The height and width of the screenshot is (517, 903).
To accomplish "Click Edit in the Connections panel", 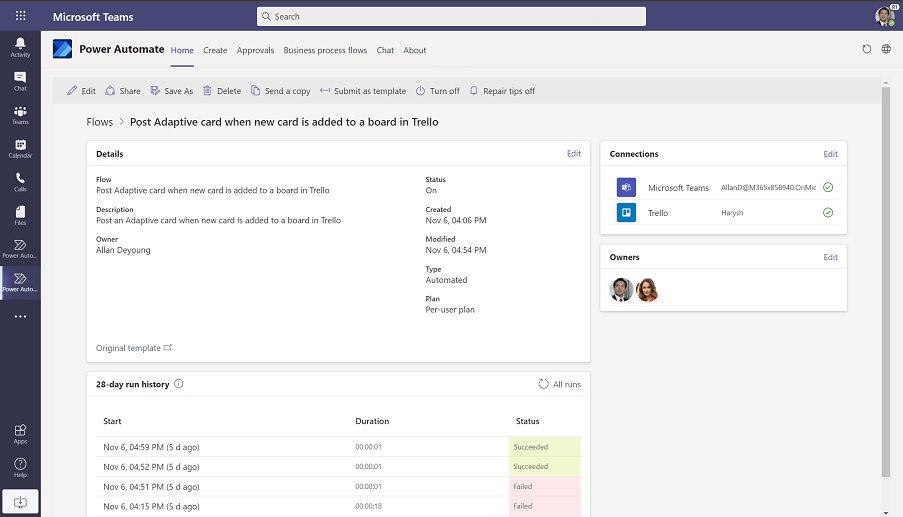I will pos(830,154).
